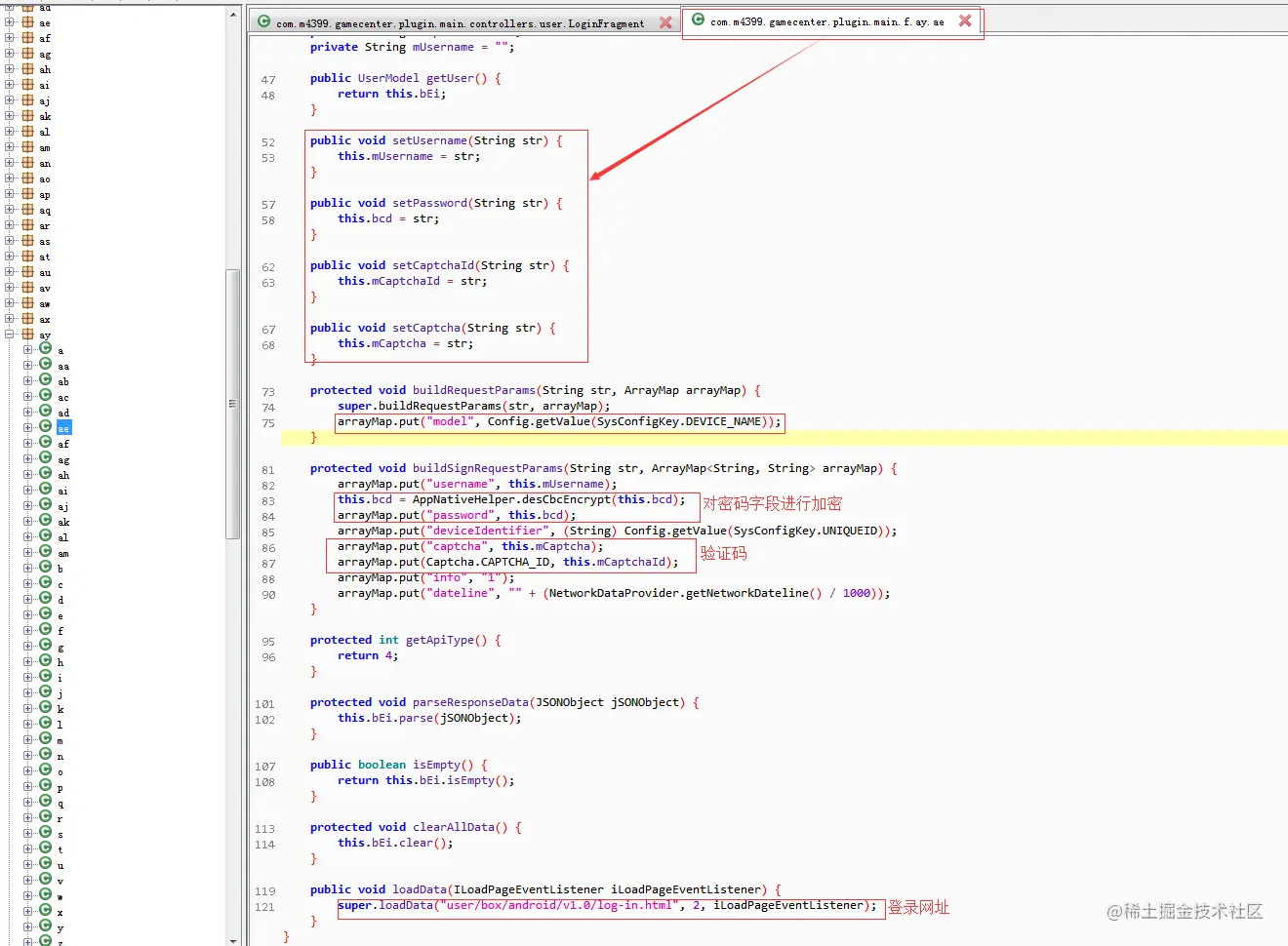Click the clearAllData method name

(454, 827)
